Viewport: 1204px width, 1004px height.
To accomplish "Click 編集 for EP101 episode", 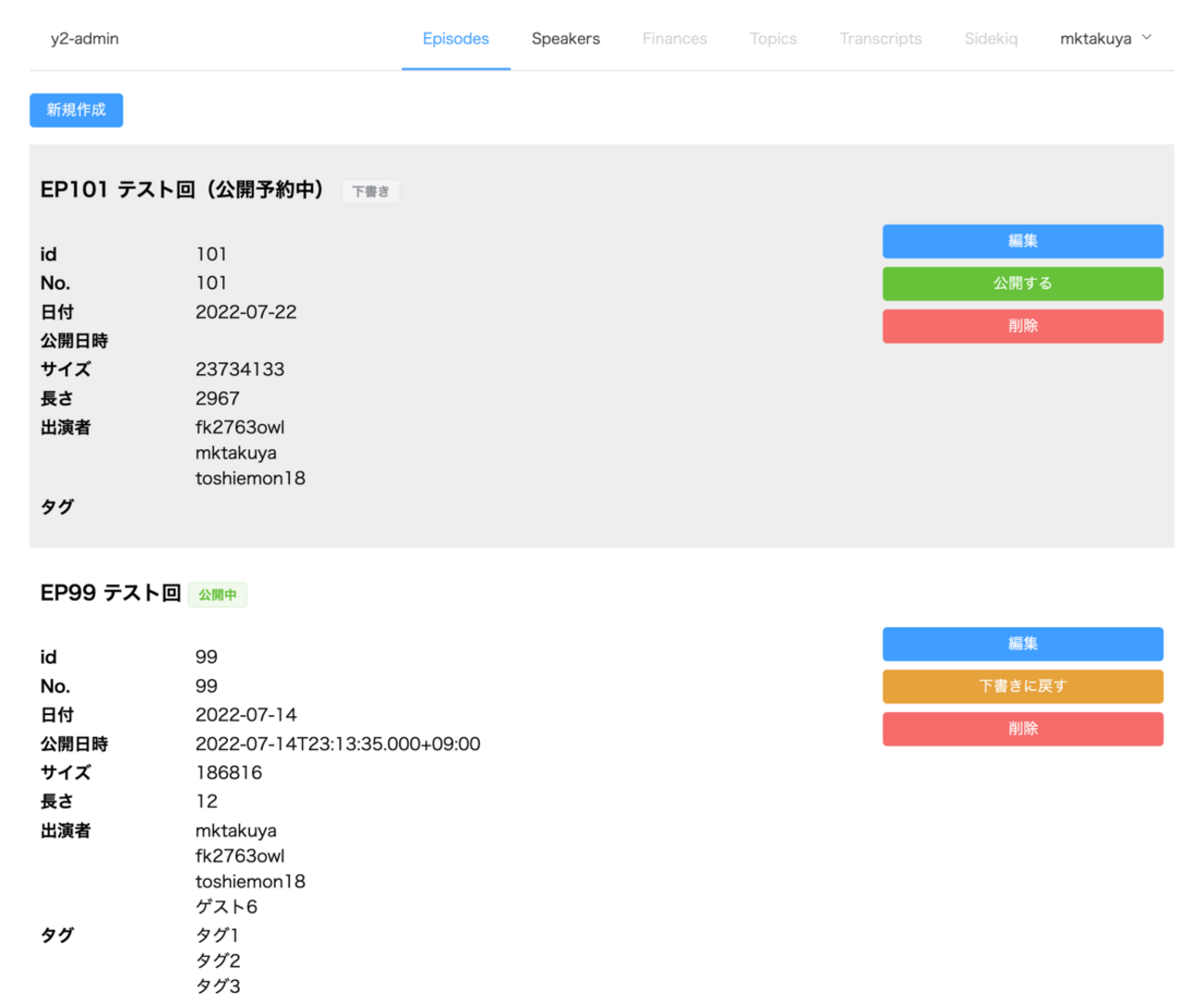I will pos(1022,241).
